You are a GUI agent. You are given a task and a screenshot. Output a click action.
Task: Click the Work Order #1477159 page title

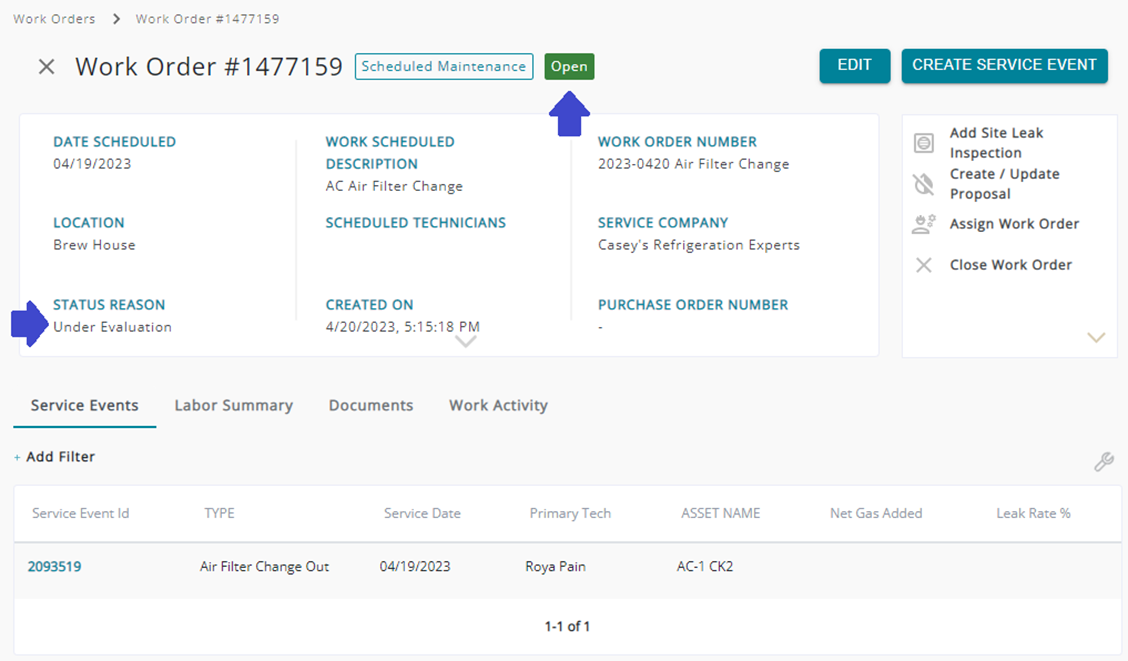point(209,67)
